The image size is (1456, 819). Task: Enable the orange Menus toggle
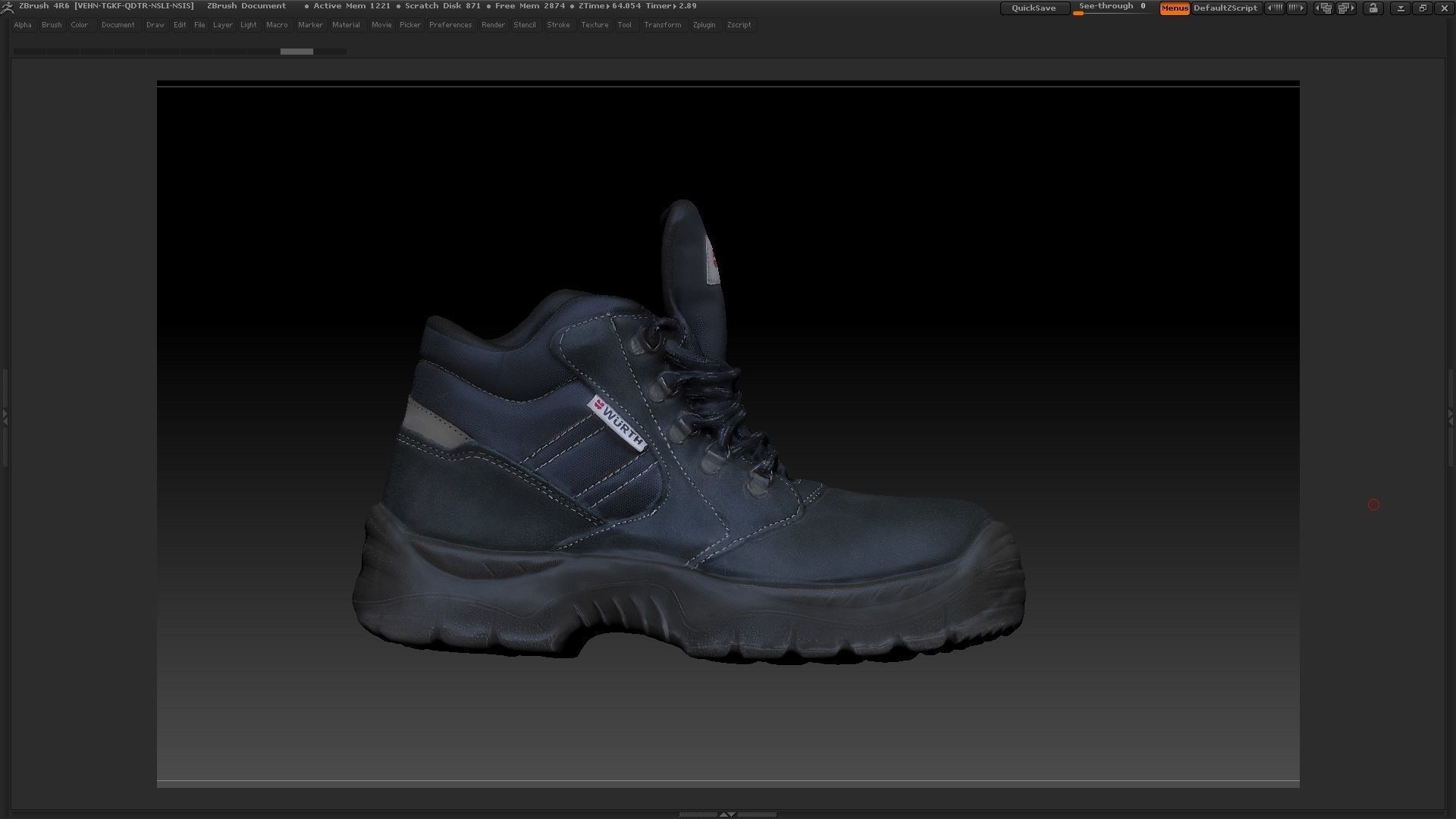point(1175,8)
